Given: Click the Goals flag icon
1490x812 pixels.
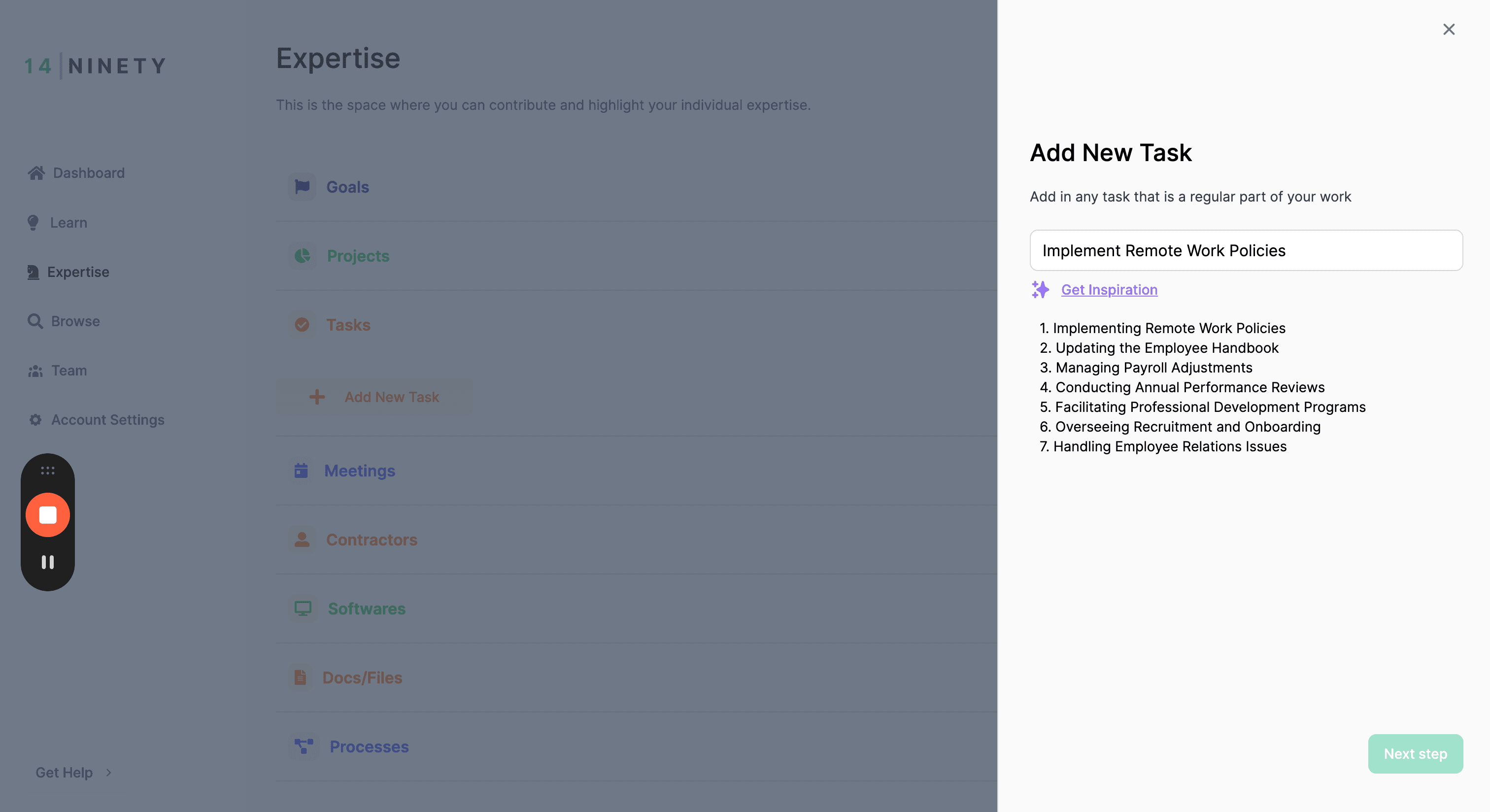Looking at the screenshot, I should pos(302,187).
